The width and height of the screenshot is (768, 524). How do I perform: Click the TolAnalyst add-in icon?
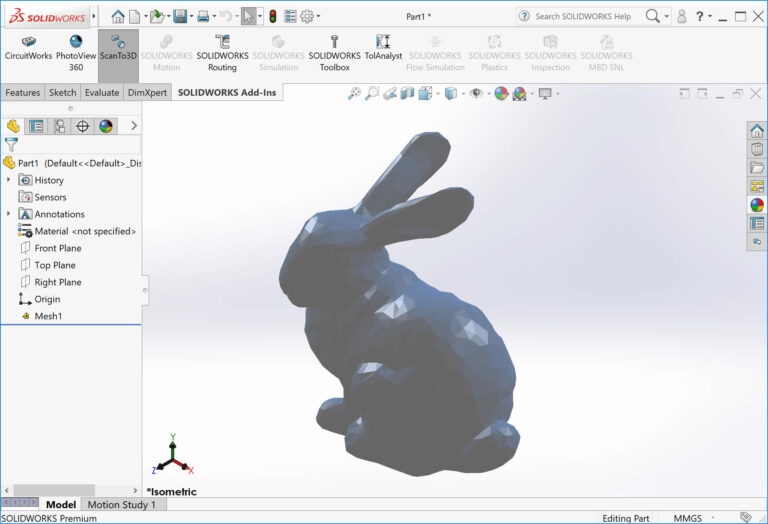click(x=382, y=48)
